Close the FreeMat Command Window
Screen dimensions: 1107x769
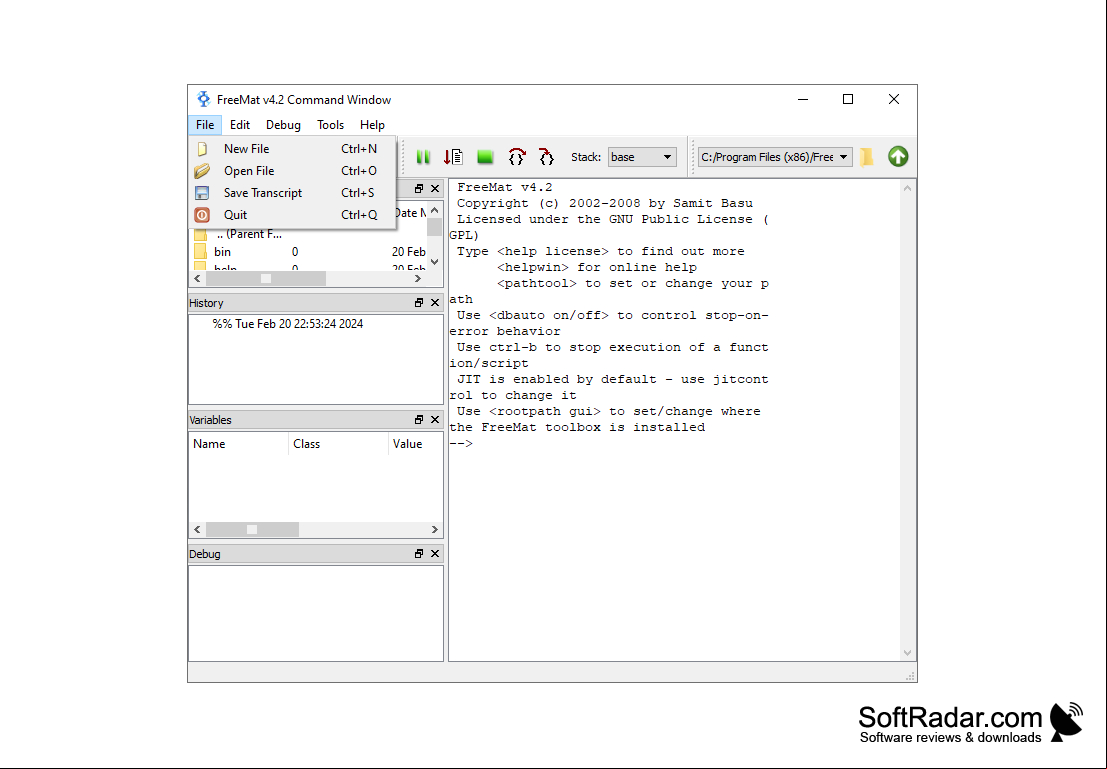(x=894, y=100)
